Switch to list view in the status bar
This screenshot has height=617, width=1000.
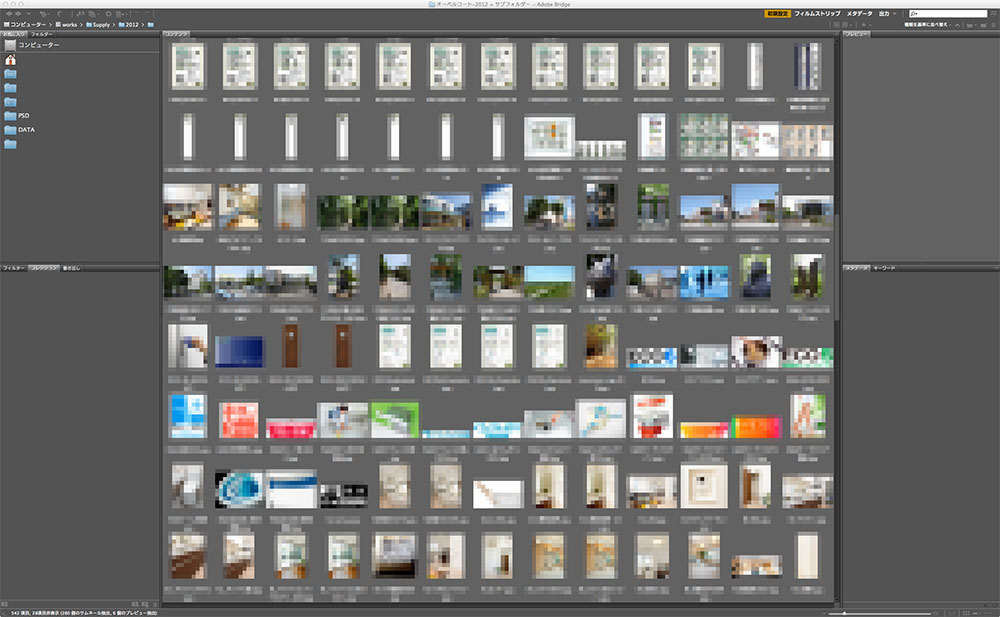(987, 613)
